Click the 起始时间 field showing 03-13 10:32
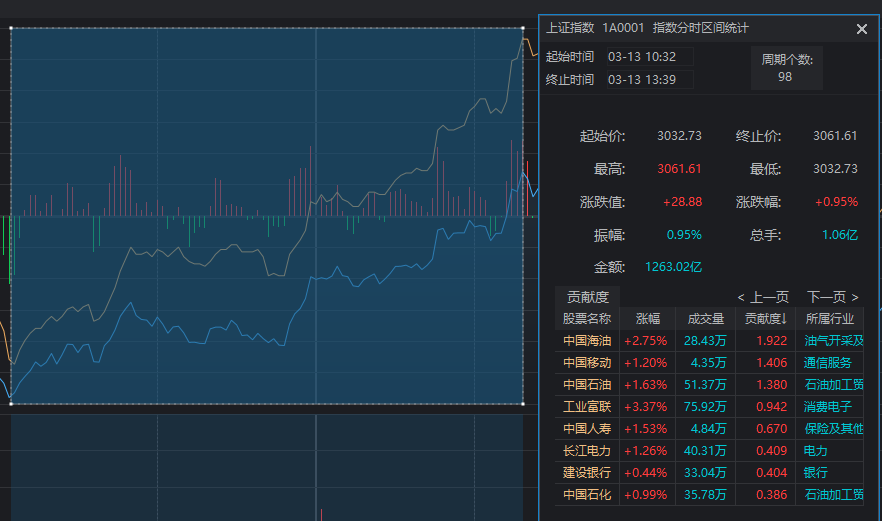Image resolution: width=882 pixels, height=521 pixels. click(648, 56)
